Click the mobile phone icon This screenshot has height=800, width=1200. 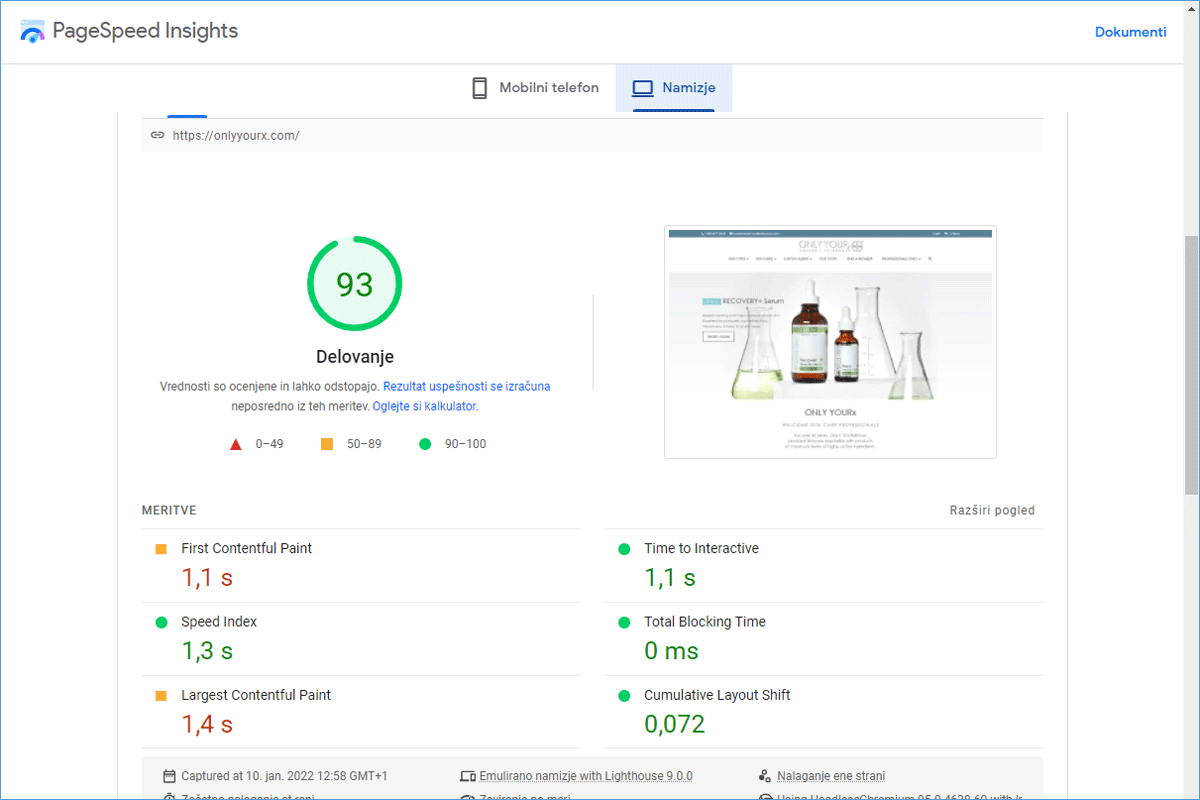click(480, 88)
